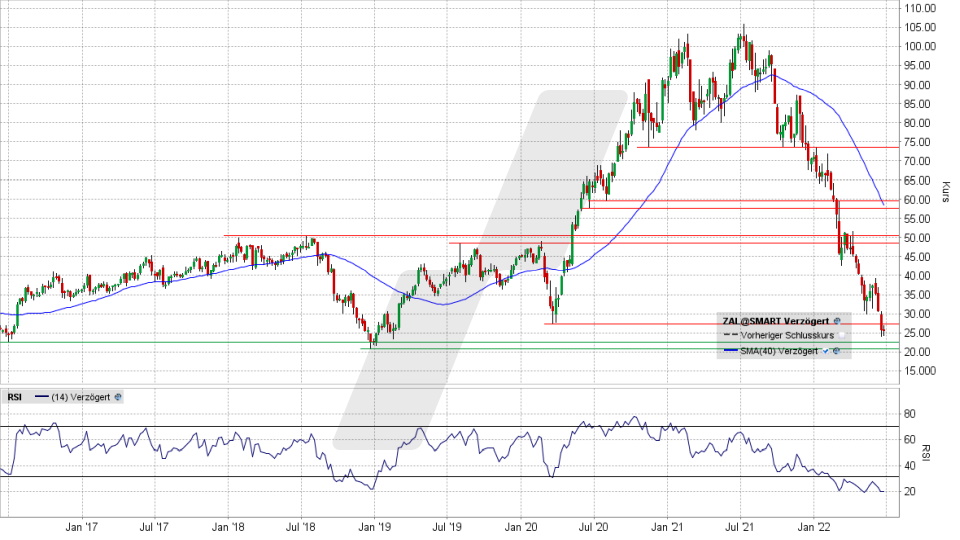Click the globe icon beside ZAL@SMART Verzögert
Screen dimensions: 960x540
pos(837,321)
